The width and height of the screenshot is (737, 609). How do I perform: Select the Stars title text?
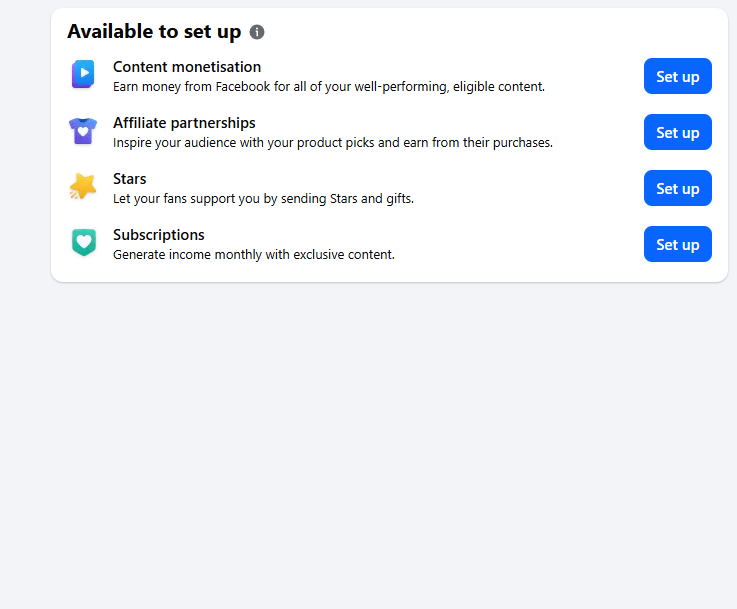click(130, 179)
